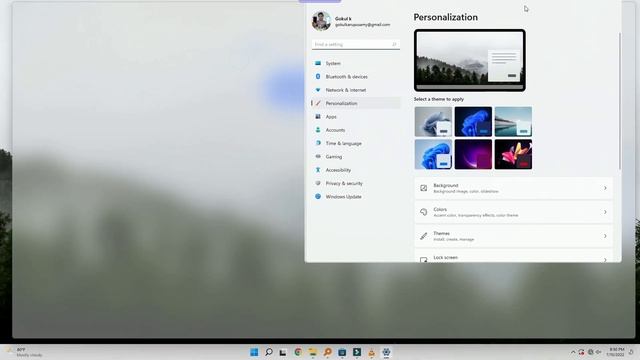
Task: Click the Find a setting search box
Action: [x=356, y=44]
